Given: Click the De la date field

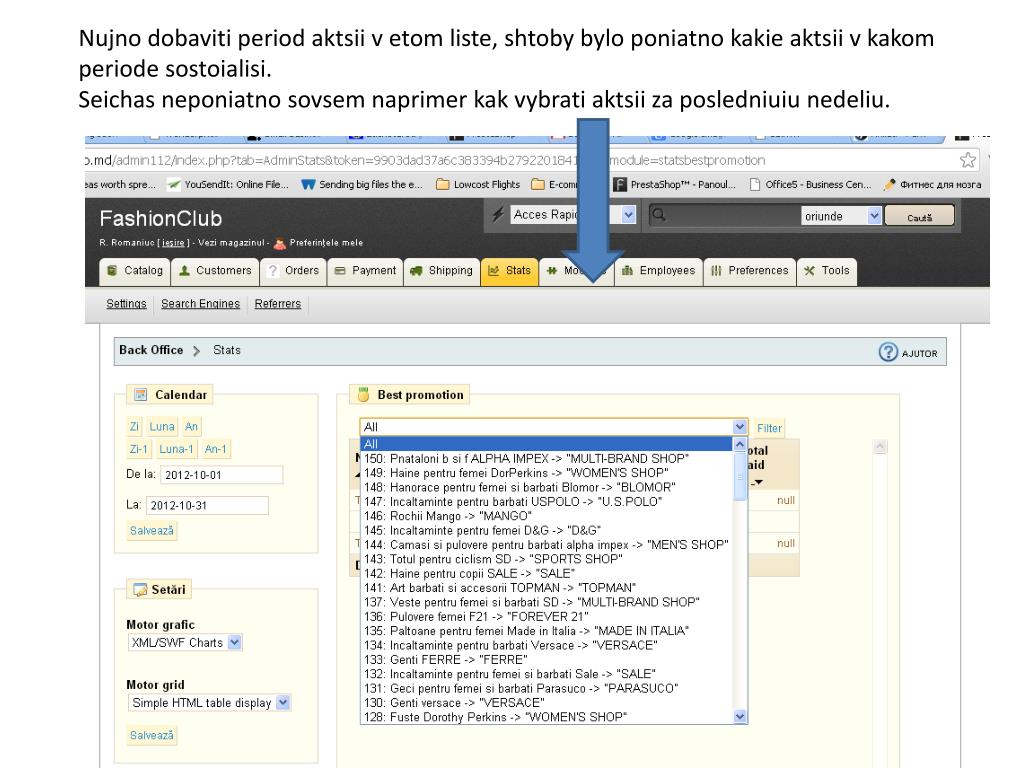Looking at the screenshot, I should [221, 475].
